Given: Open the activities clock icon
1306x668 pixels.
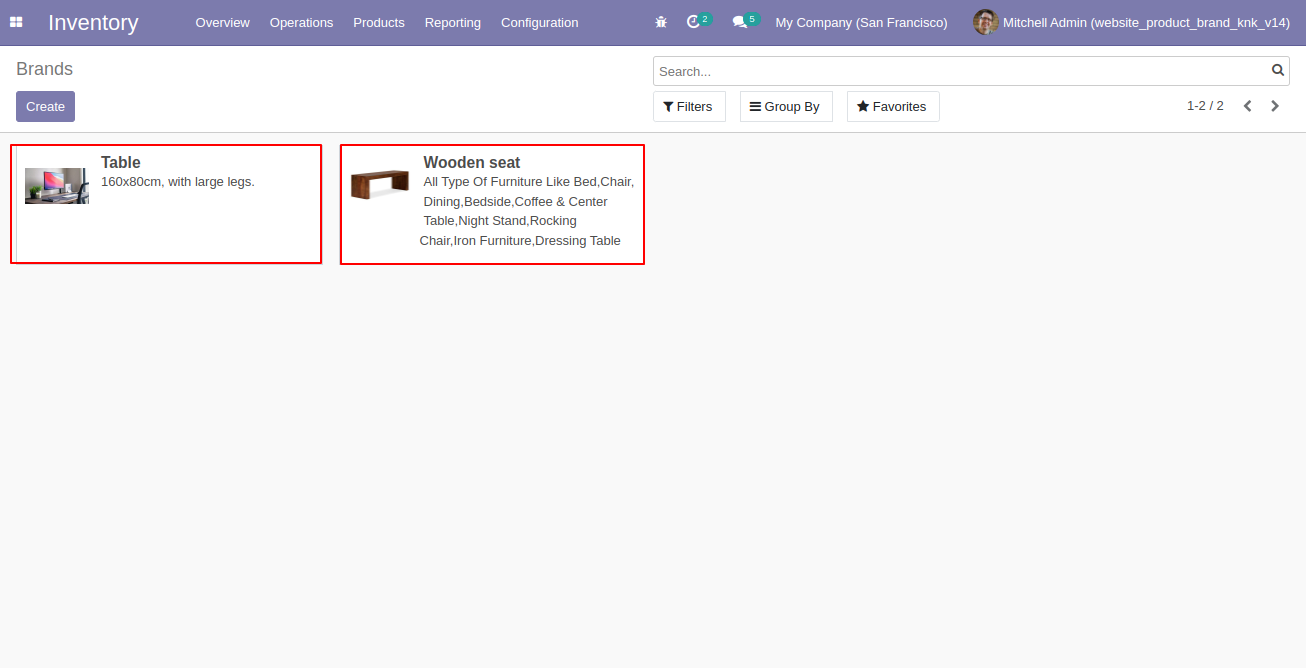Looking at the screenshot, I should [x=693, y=22].
